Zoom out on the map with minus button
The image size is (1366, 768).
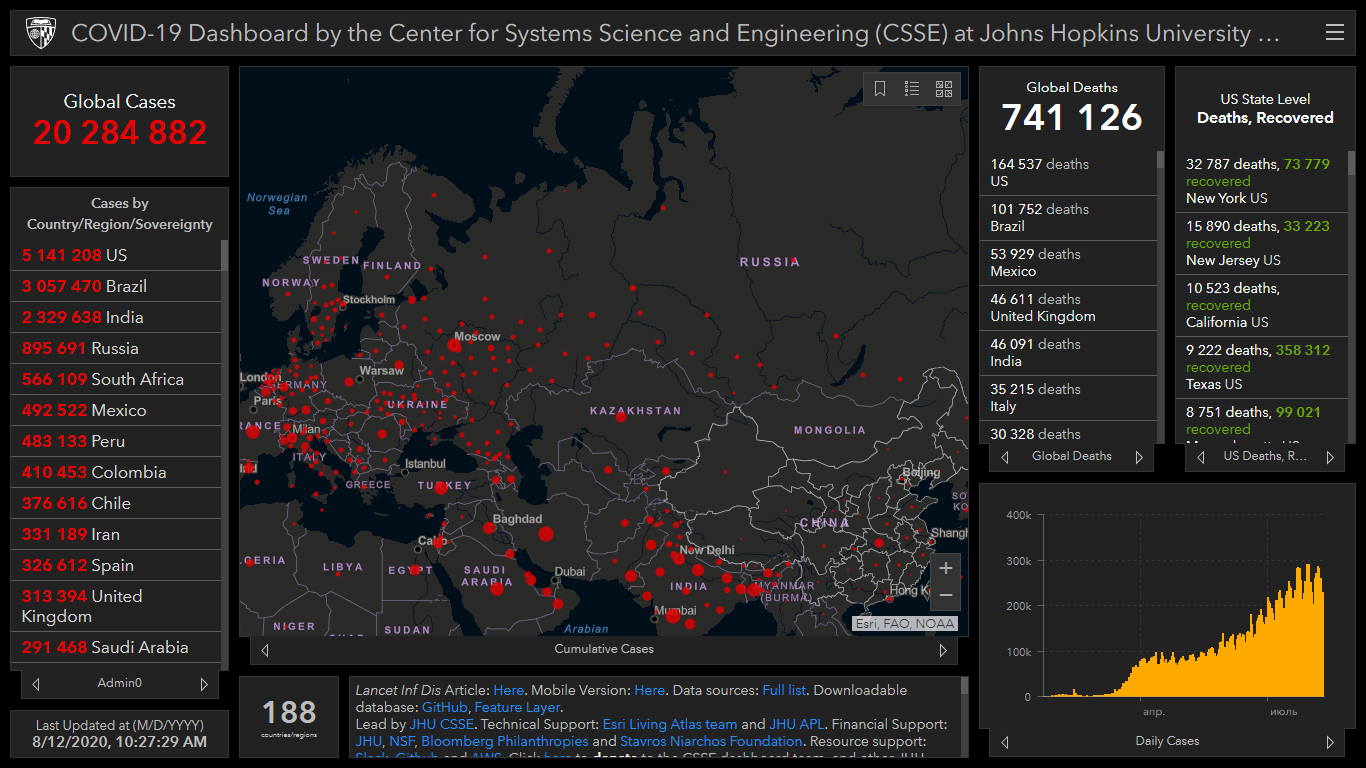945,596
